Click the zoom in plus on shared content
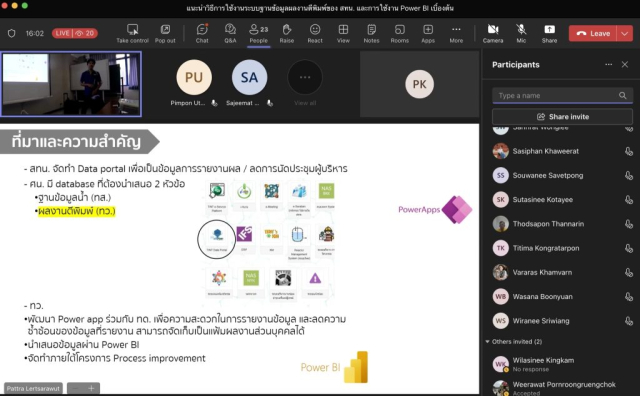The image size is (640, 396). (x=91, y=388)
